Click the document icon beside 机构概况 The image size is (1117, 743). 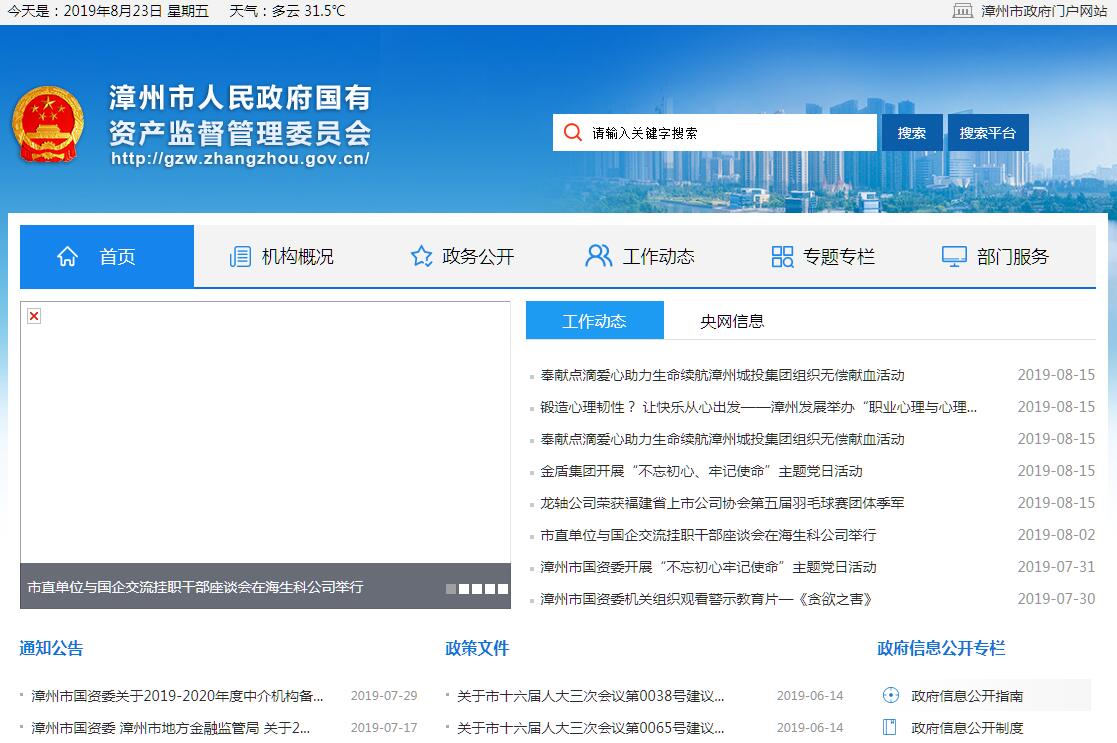[240, 257]
